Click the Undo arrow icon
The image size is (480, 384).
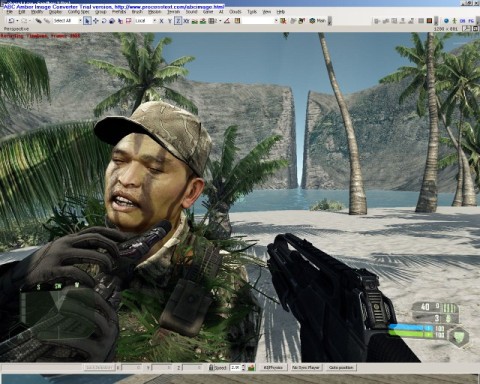click(x=11, y=21)
